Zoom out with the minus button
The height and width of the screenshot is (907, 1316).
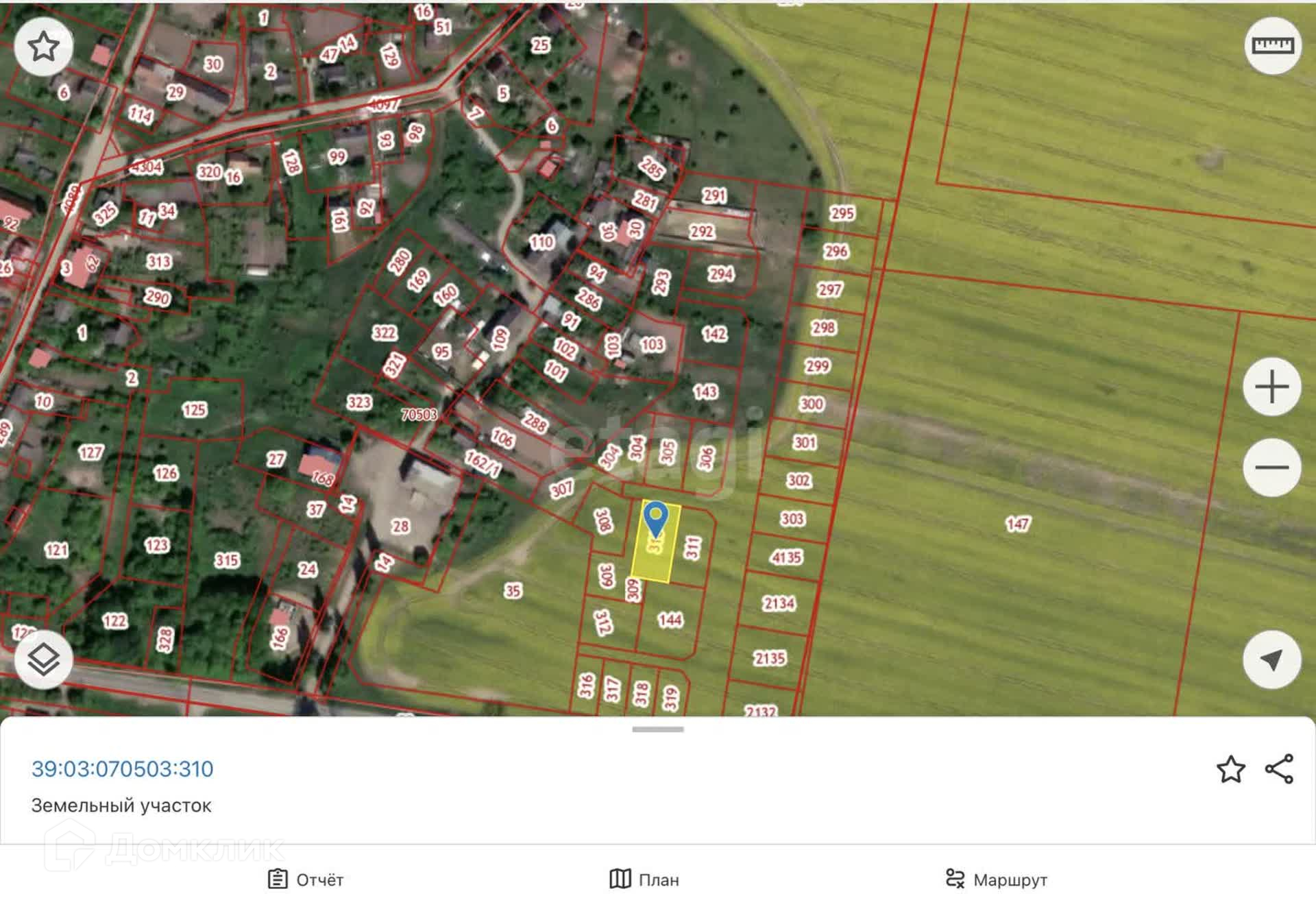(x=1271, y=468)
